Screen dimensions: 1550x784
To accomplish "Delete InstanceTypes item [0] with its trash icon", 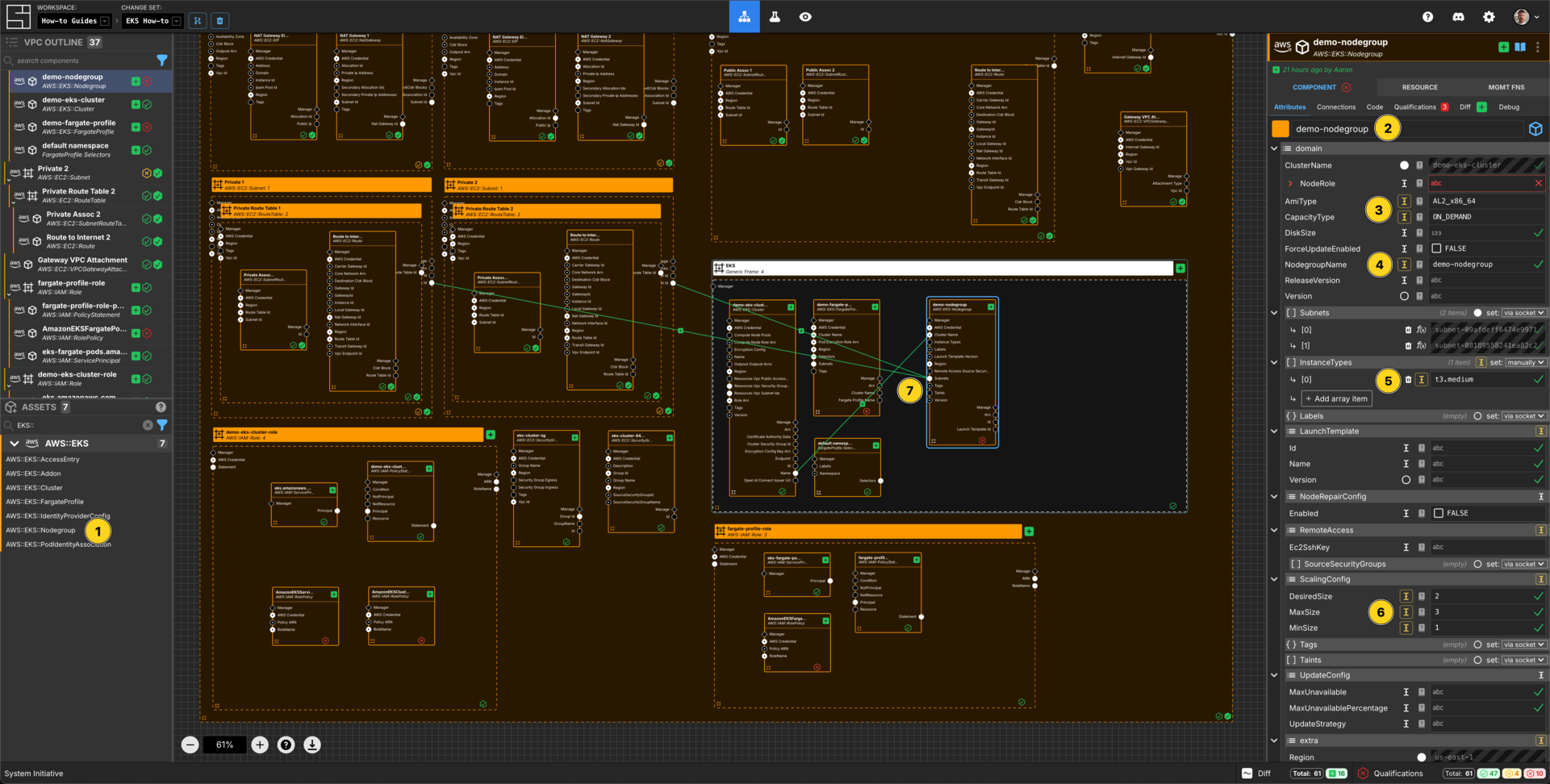I will [x=1408, y=379].
